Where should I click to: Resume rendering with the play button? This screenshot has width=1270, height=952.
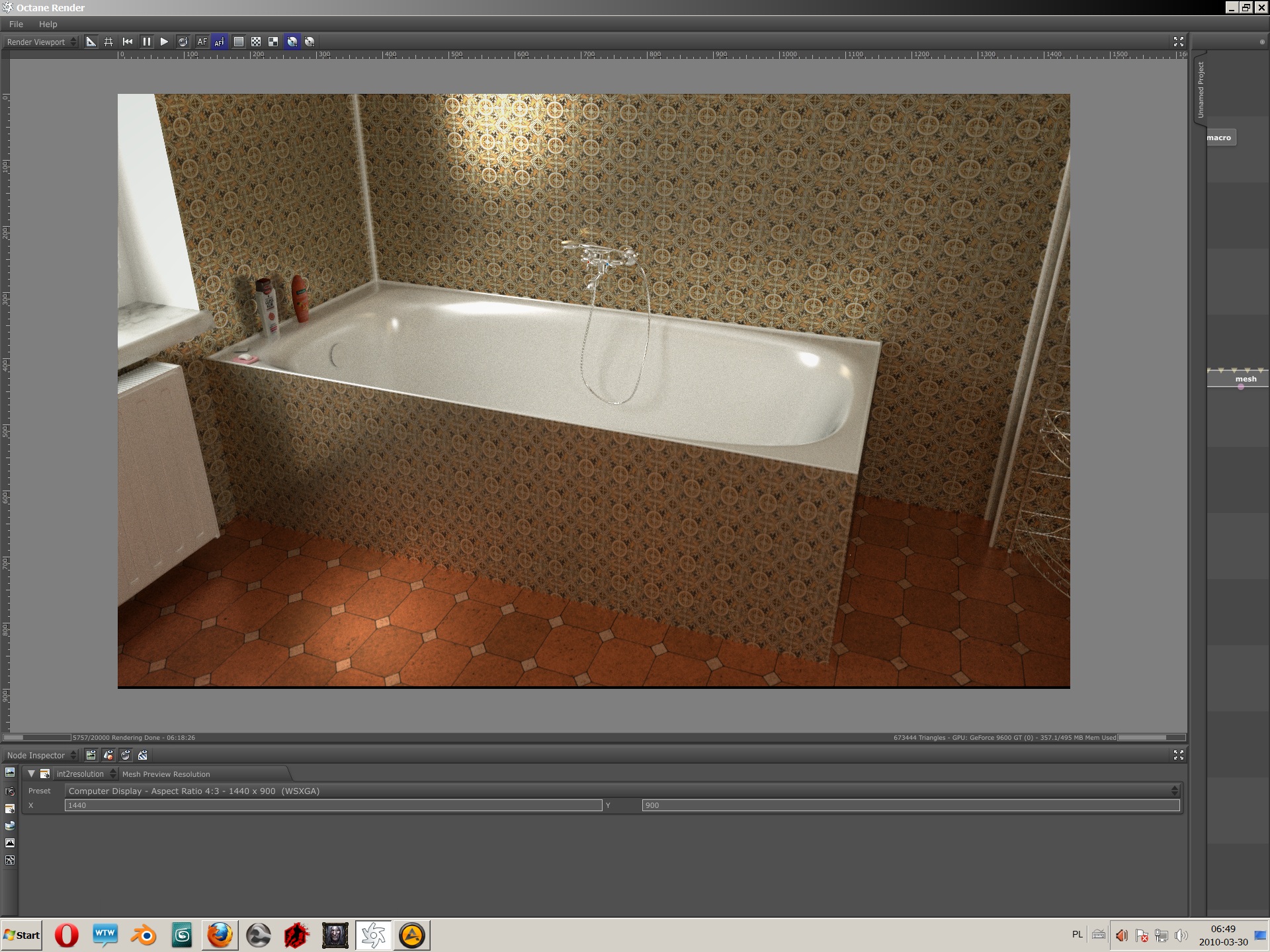pyautogui.click(x=164, y=42)
